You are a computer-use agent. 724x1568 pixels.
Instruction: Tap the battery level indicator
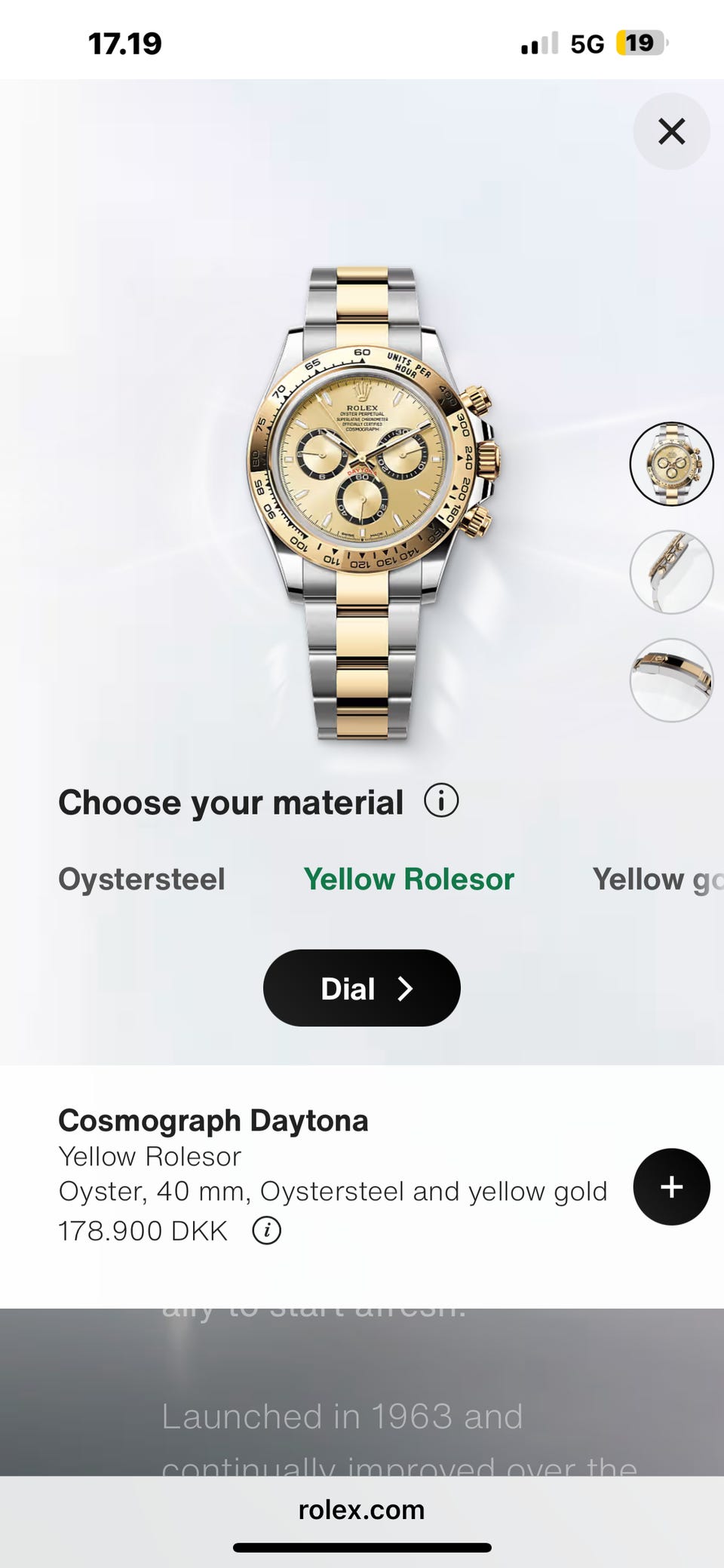642,43
